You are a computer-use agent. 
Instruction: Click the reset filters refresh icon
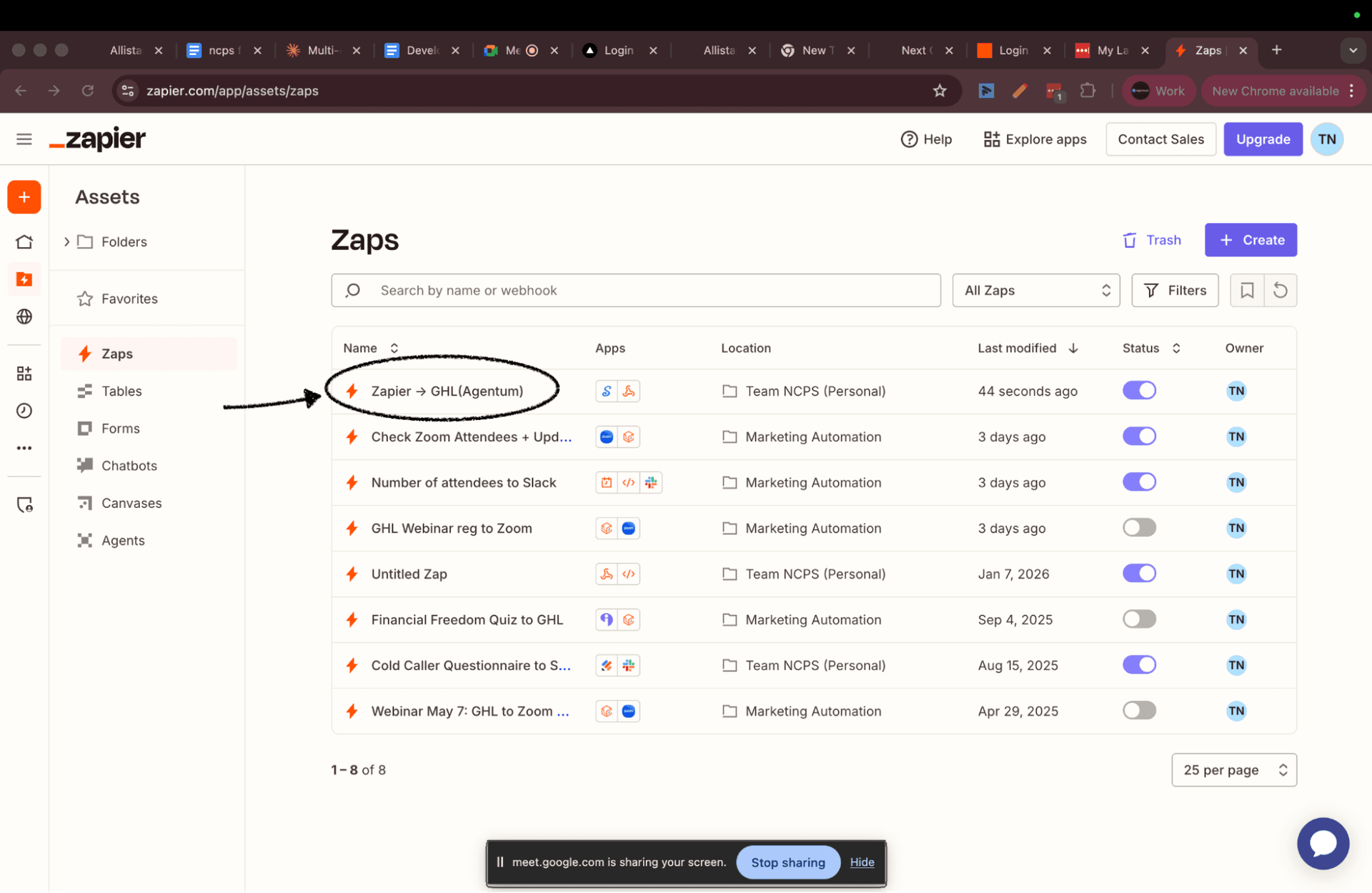click(1281, 291)
